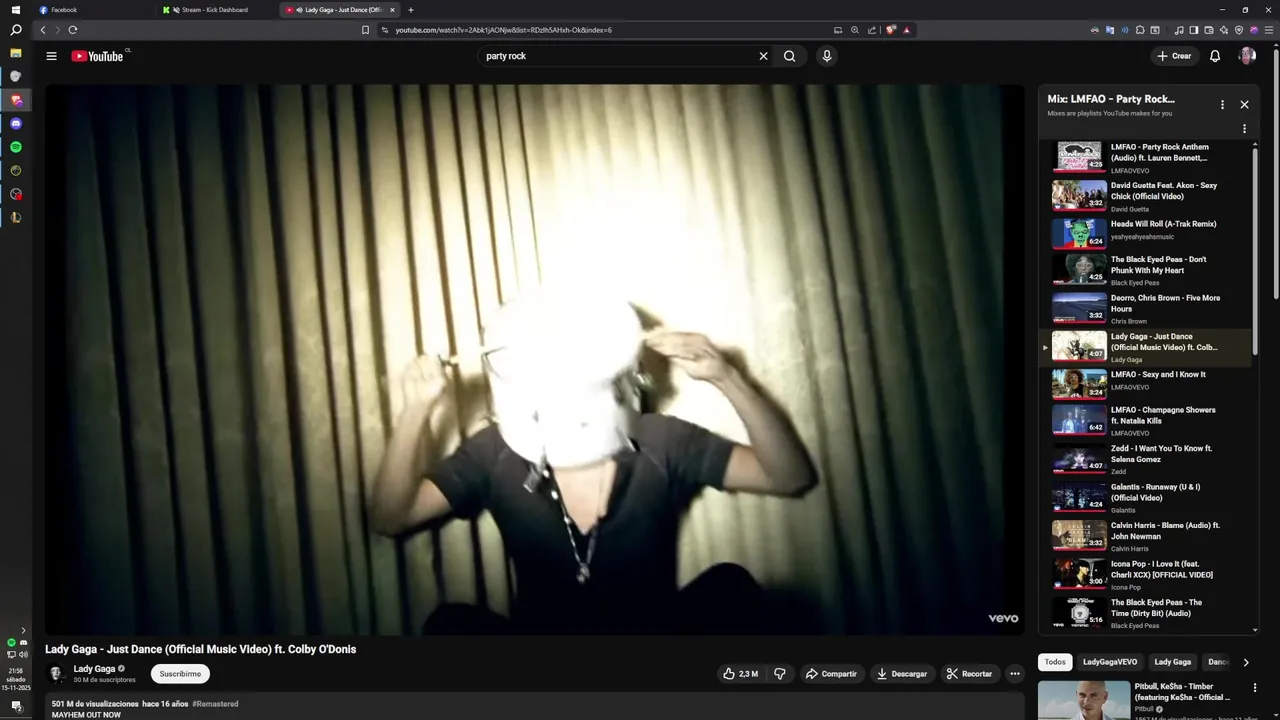1280x720 pixels.
Task: Select the Todos filter chip
Action: [x=1055, y=662]
